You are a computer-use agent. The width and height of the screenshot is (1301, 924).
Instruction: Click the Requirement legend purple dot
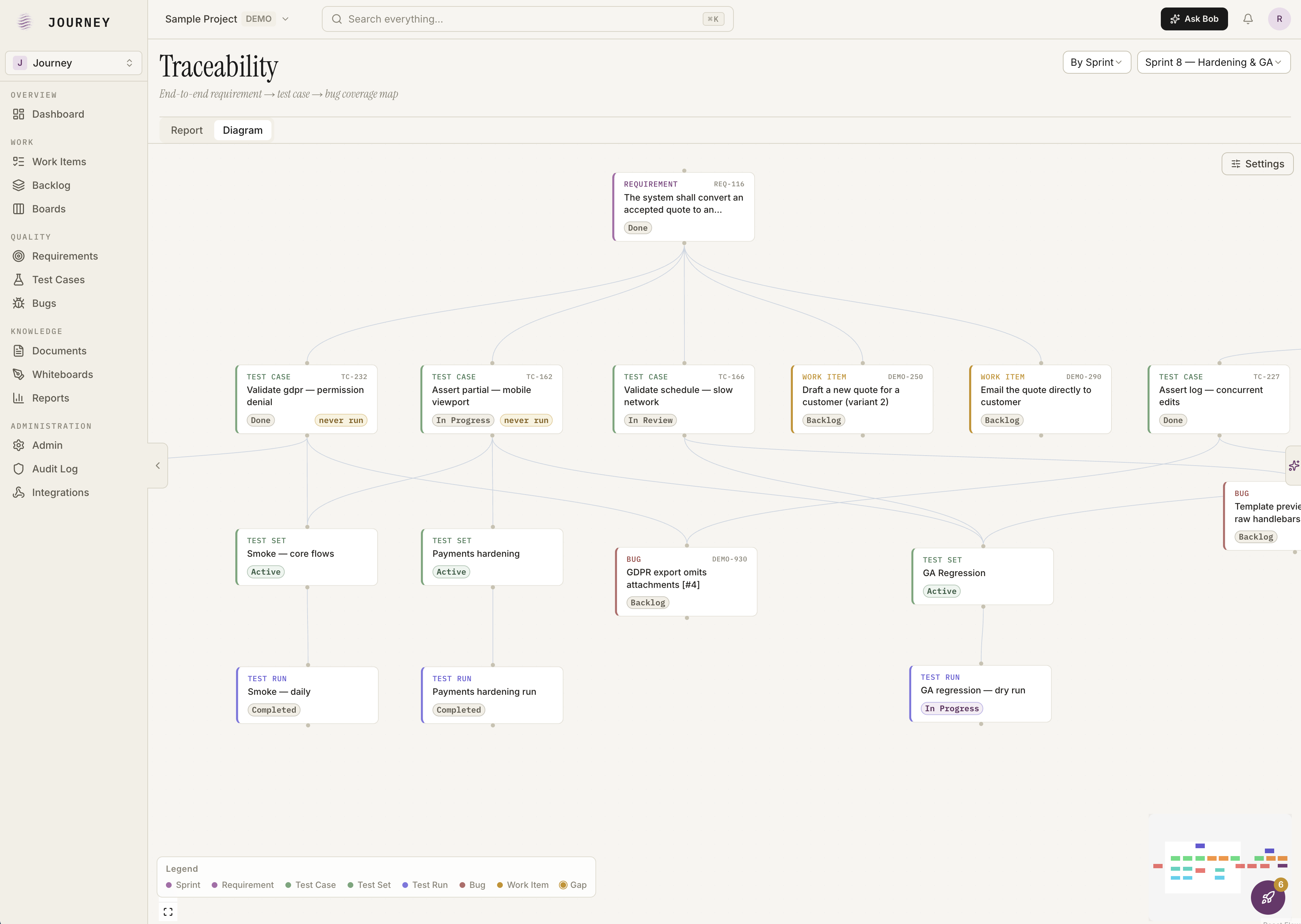[x=215, y=885]
